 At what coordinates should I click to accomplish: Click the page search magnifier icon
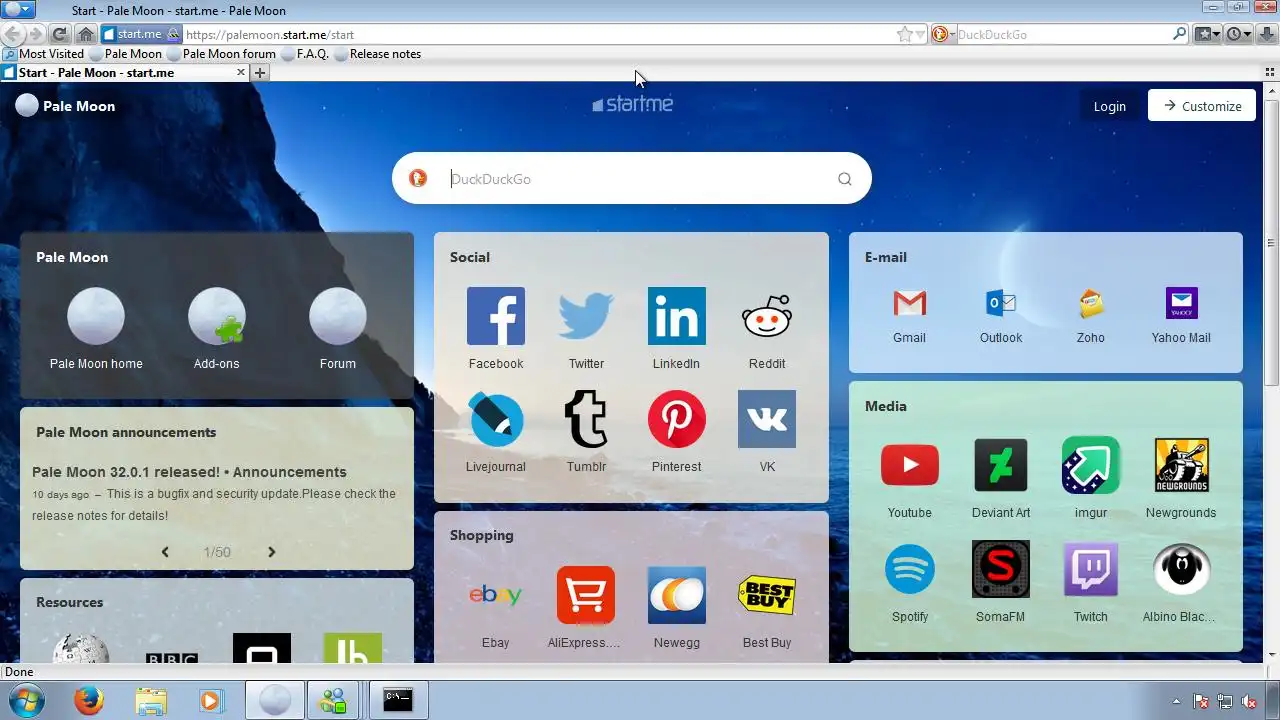[845, 179]
